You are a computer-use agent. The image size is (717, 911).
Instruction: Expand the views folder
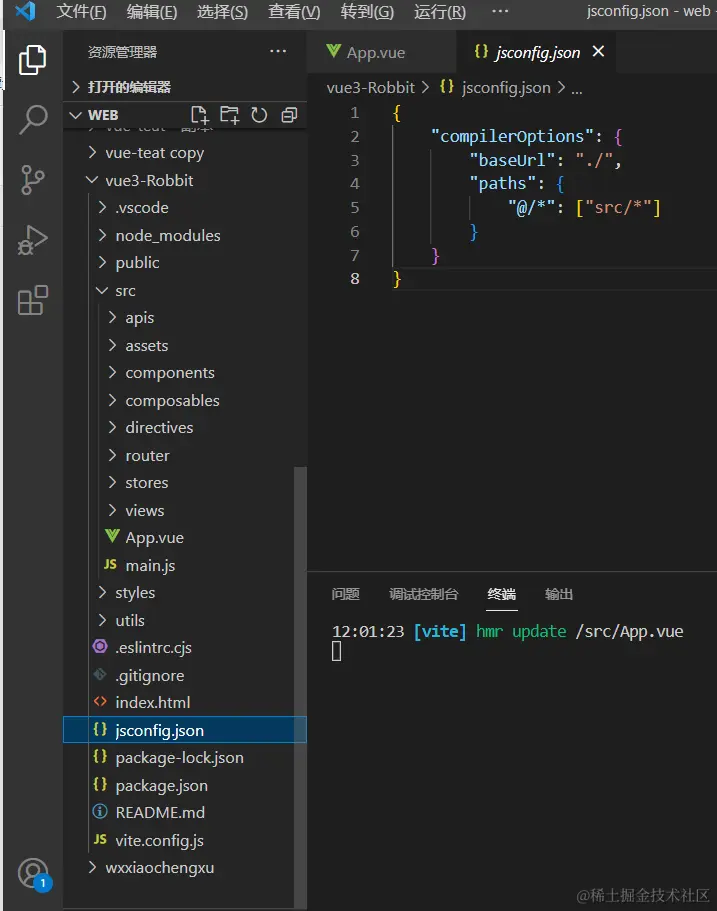tap(185, 511)
